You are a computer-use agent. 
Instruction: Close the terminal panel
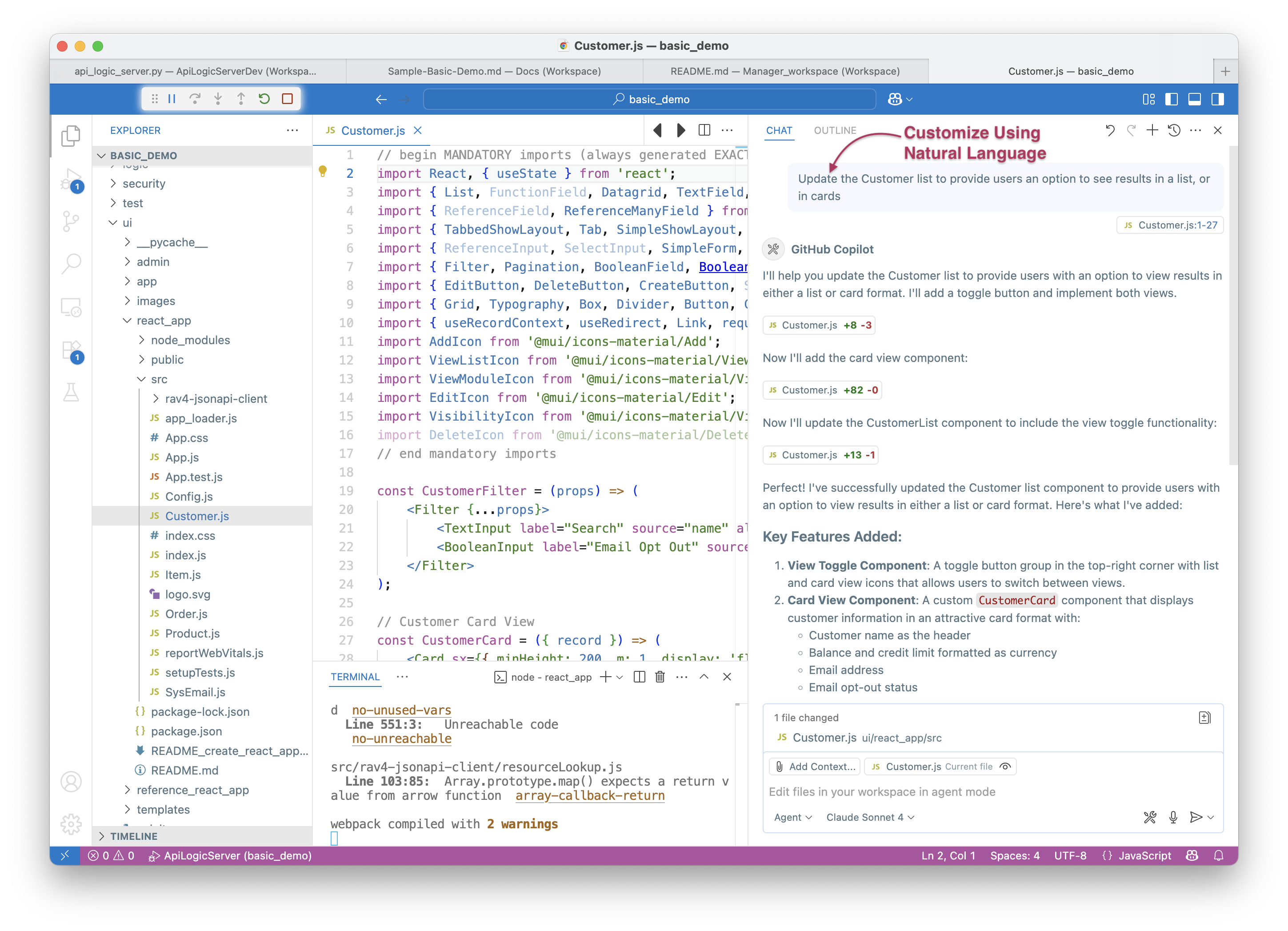pos(727,677)
